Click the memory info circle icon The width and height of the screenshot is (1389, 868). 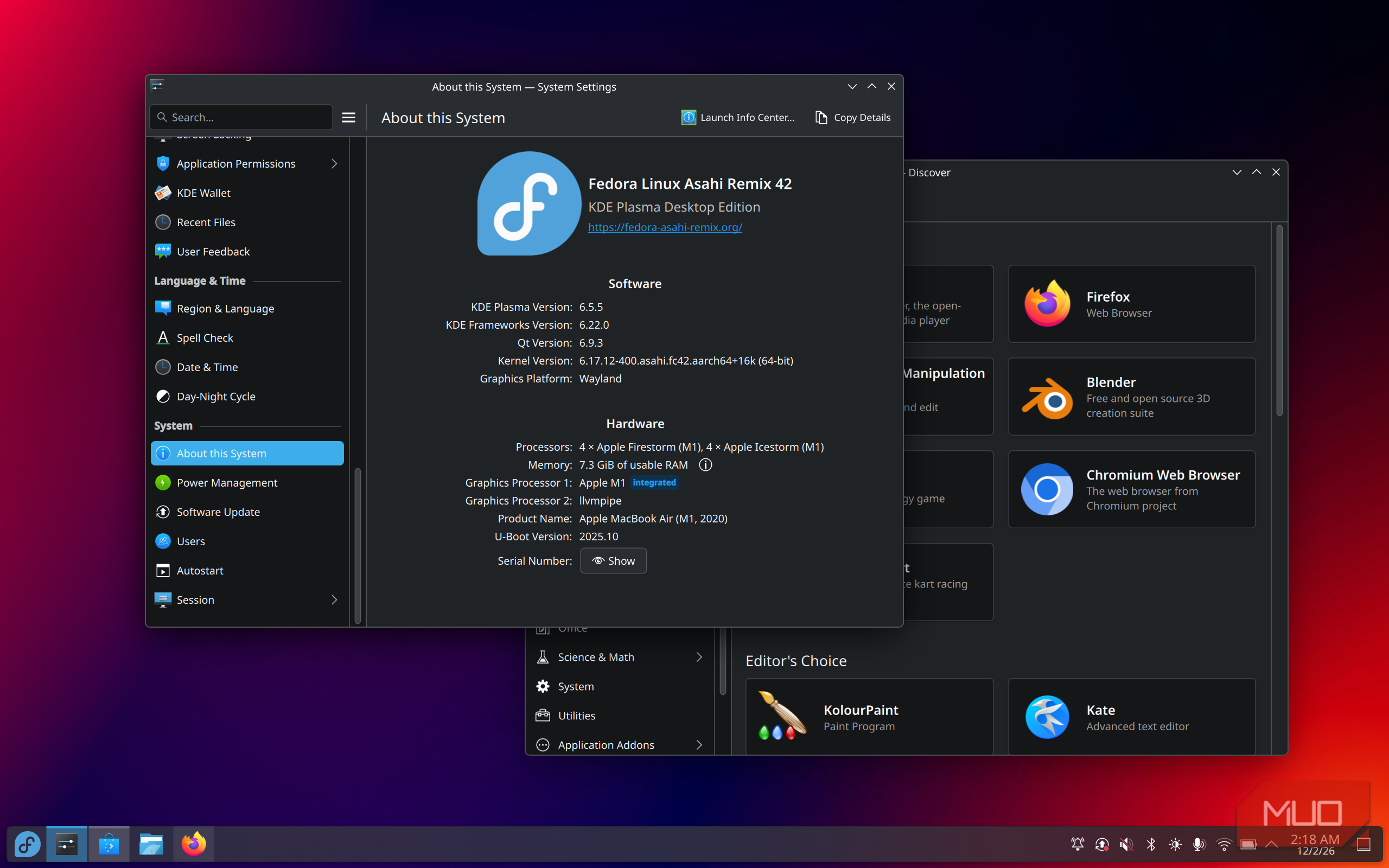click(705, 464)
